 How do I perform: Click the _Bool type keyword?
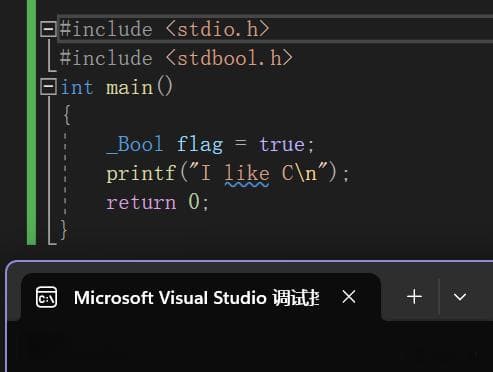(x=134, y=145)
